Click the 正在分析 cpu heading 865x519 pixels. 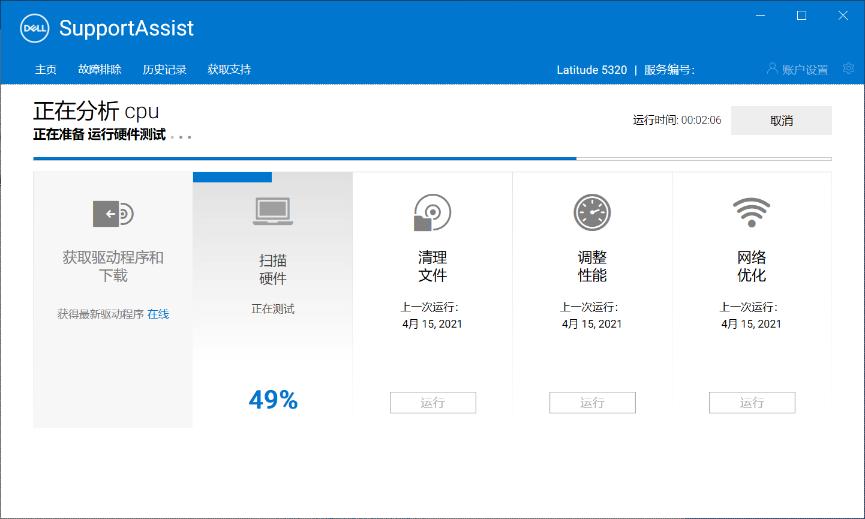click(x=96, y=111)
